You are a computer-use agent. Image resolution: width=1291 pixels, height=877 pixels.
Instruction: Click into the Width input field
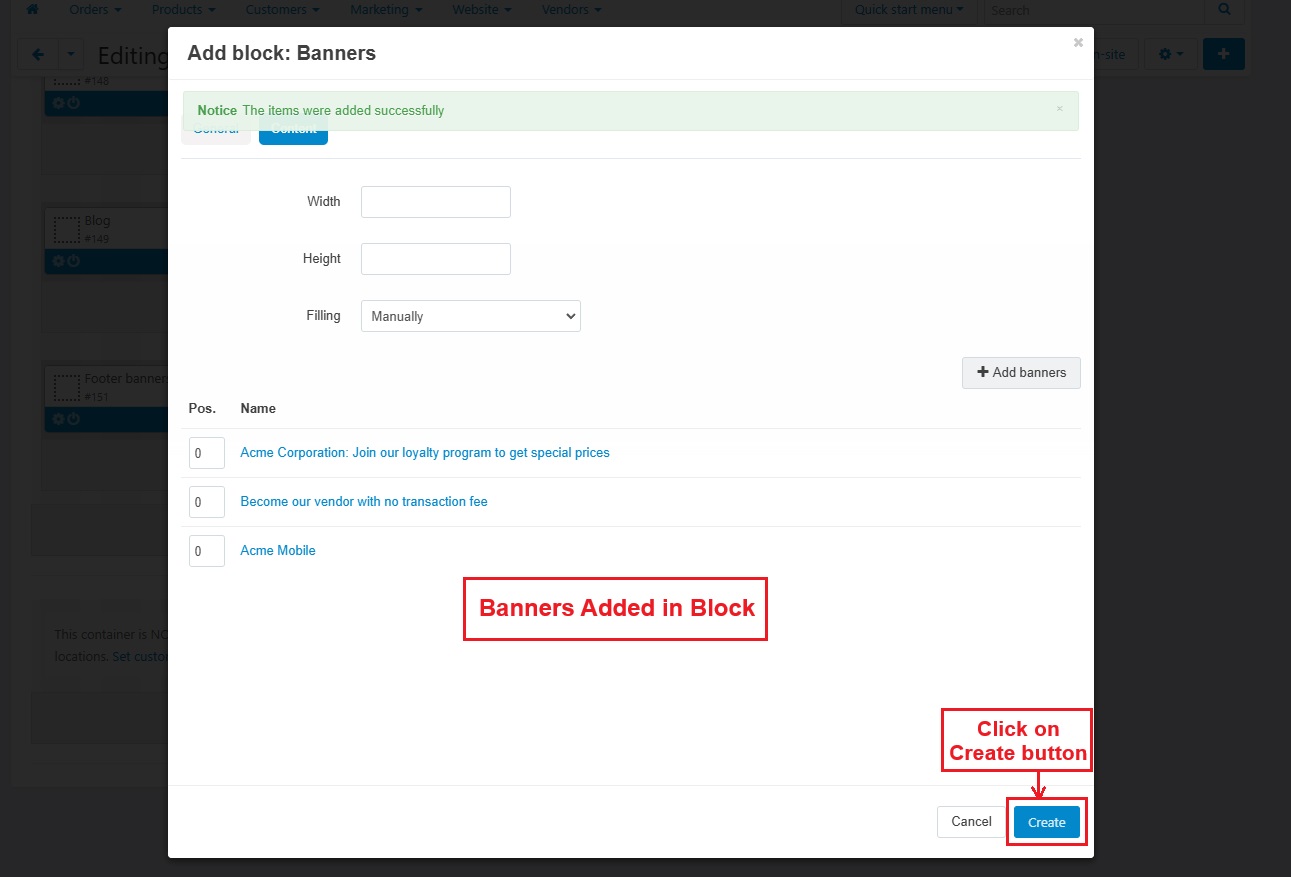435,202
